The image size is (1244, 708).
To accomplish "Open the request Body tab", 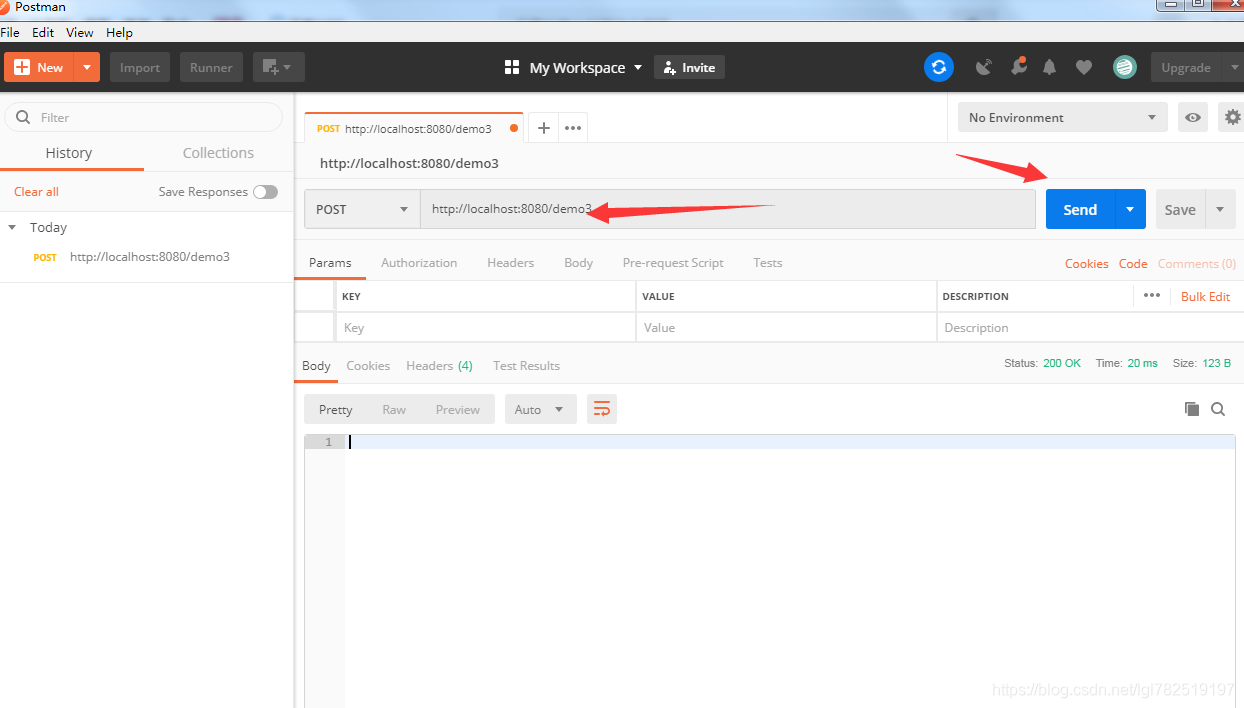I will 578,263.
